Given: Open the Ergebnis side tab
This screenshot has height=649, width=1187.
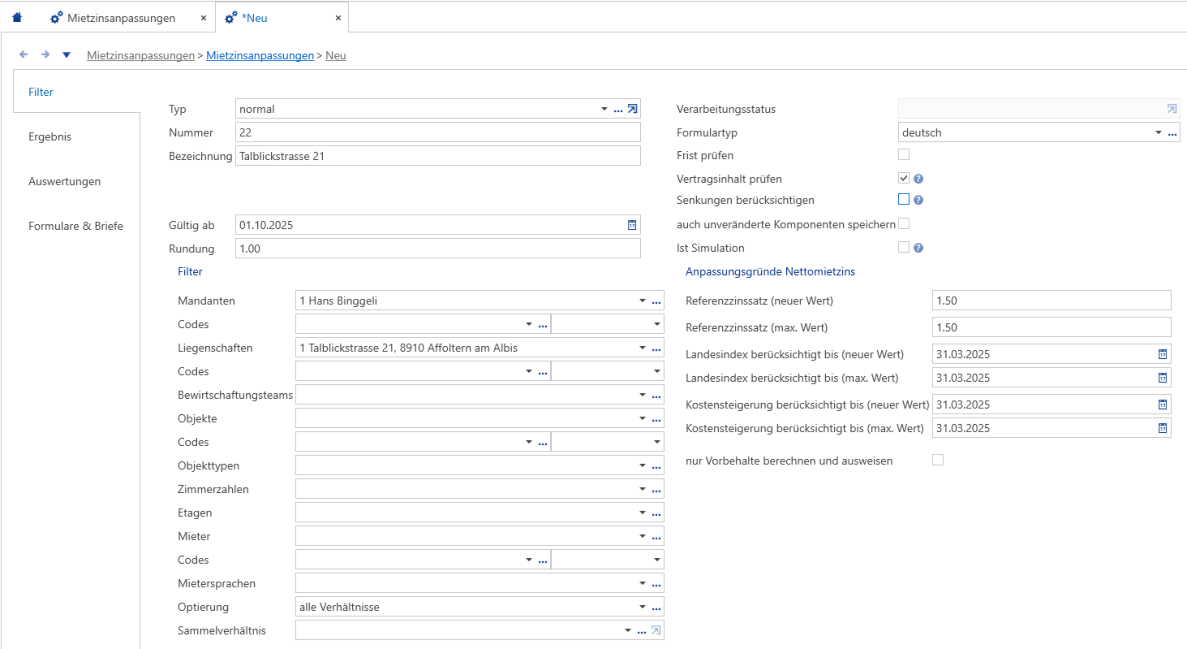Looking at the screenshot, I should 50,136.
